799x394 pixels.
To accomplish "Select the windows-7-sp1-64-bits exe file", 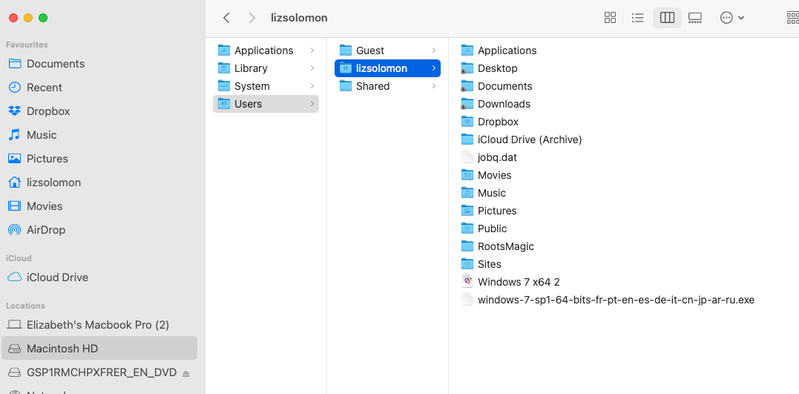I will click(608, 300).
